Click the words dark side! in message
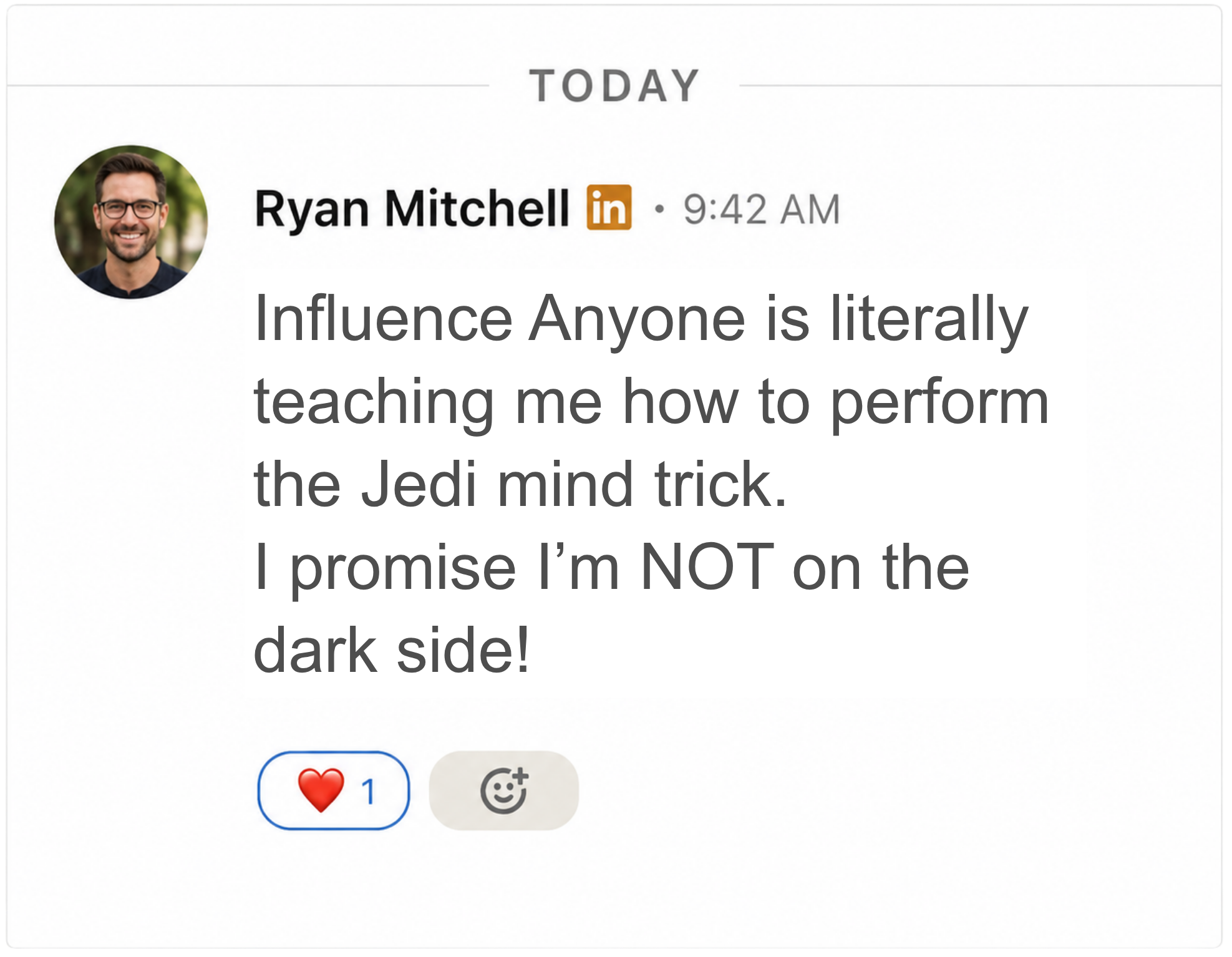 (392, 650)
